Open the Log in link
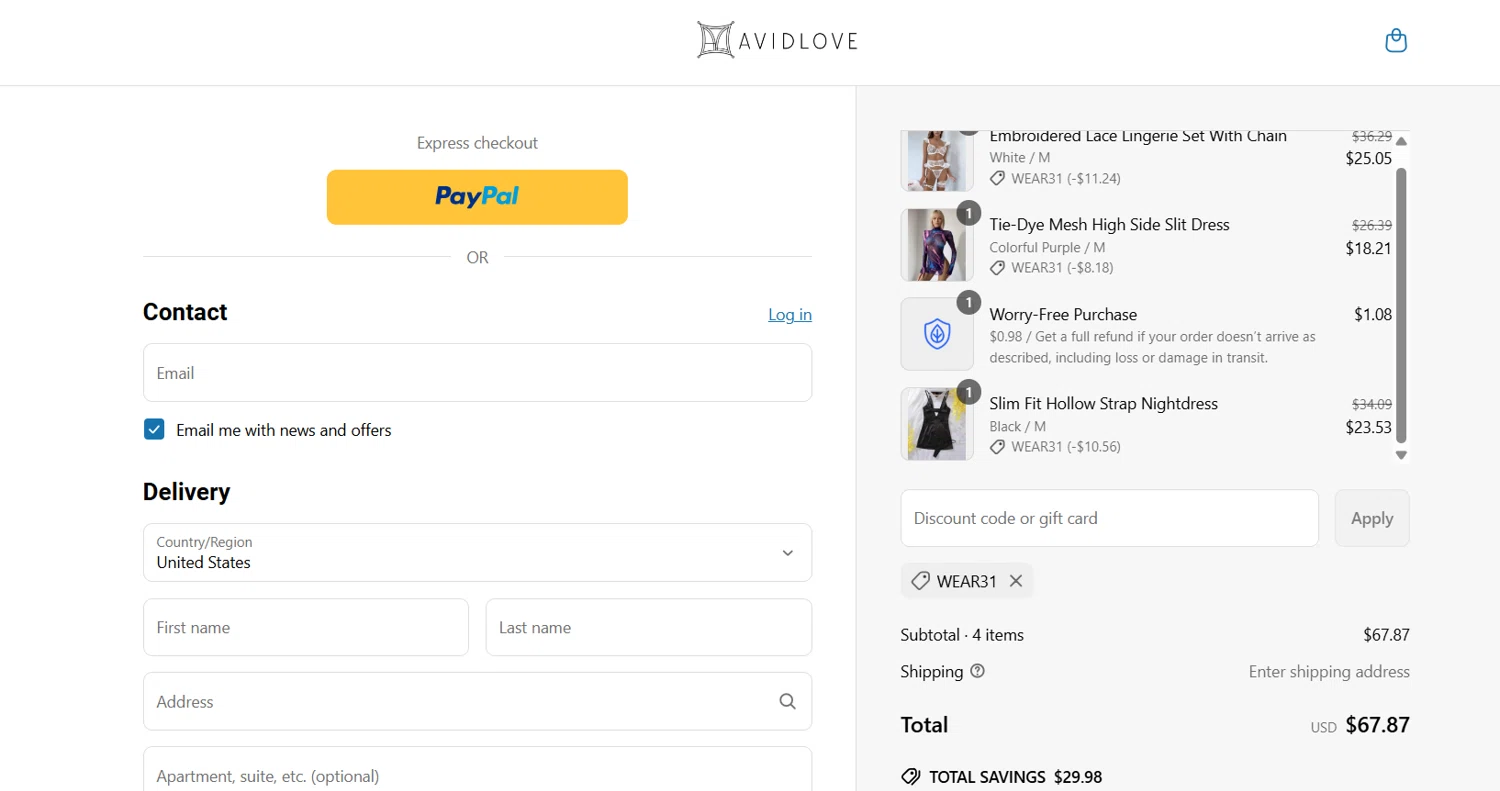Screen dimensions: 1500x791 point(790,314)
